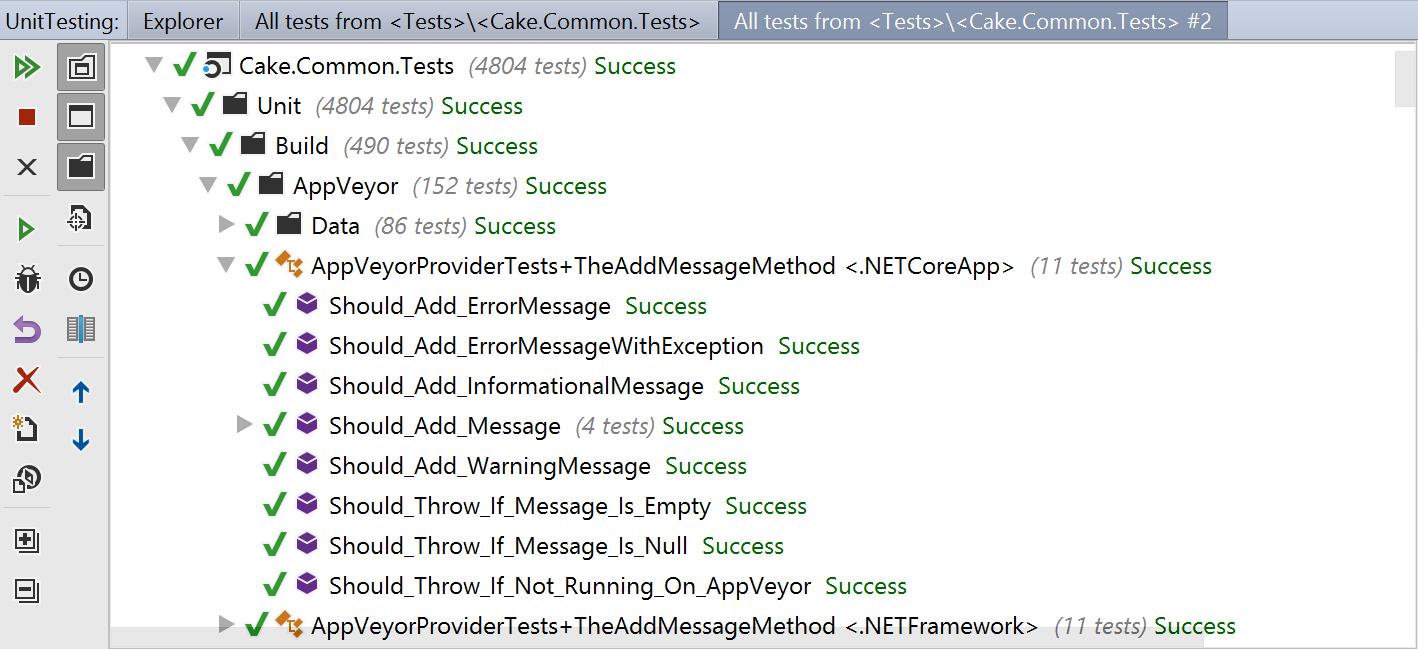Run selected tests with the green play icon

tap(27, 230)
